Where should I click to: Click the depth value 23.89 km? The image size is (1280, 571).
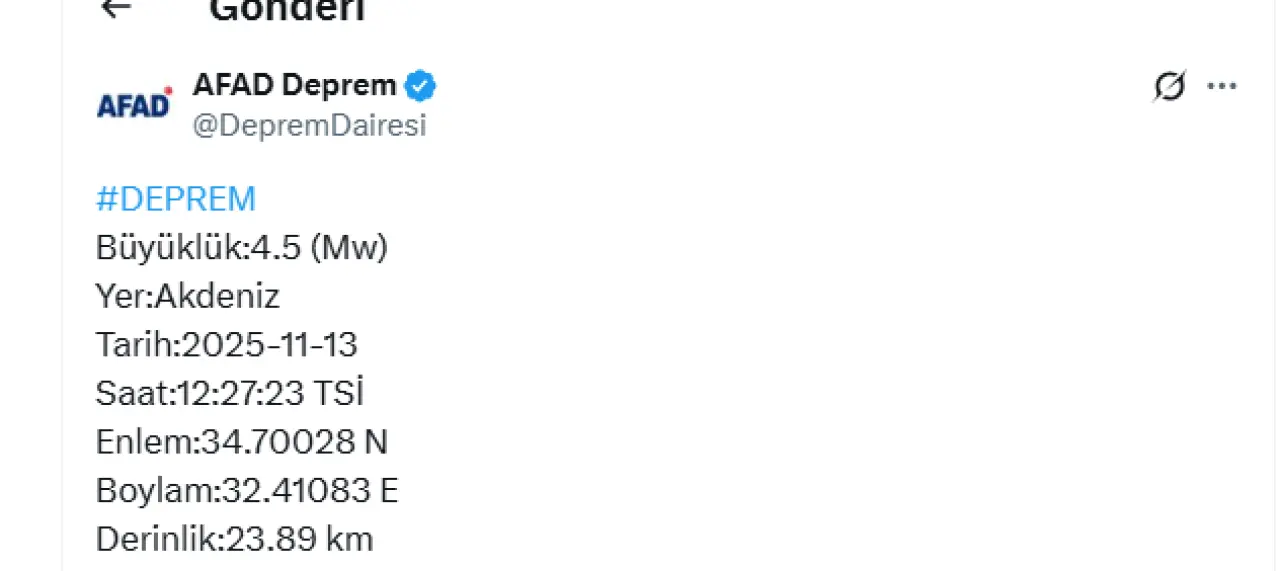(300, 540)
